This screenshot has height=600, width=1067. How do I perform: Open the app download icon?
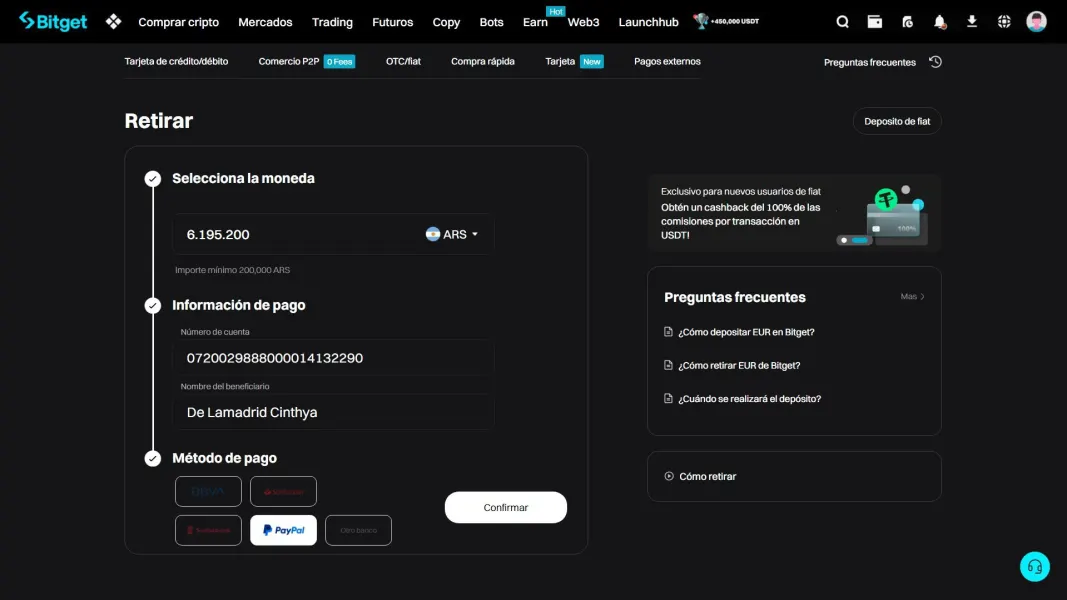(x=972, y=22)
